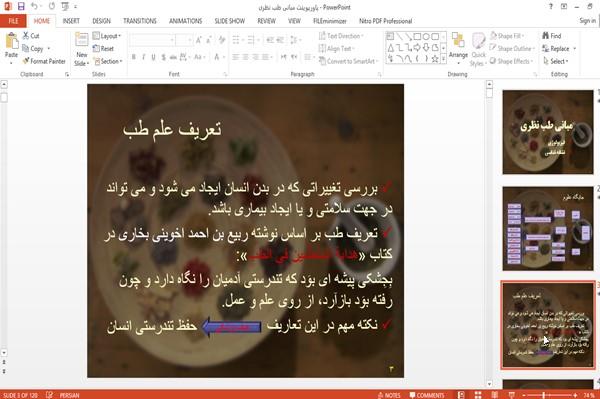Open PowerPoint Help question mark

551,7
